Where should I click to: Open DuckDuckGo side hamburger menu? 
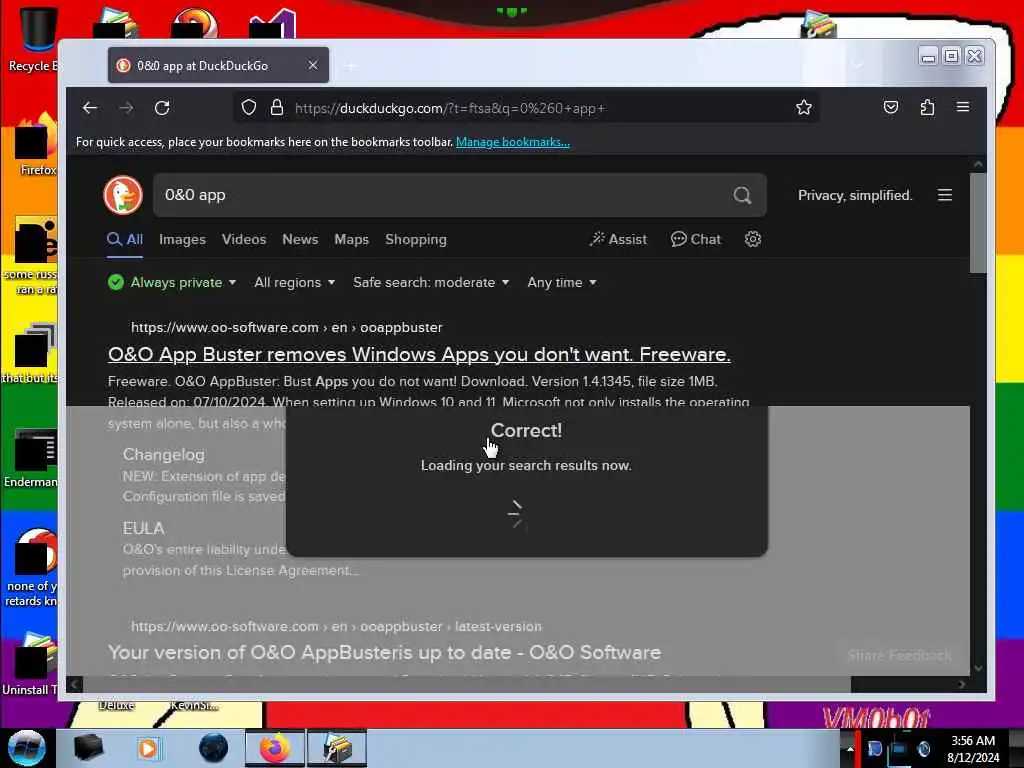[944, 195]
